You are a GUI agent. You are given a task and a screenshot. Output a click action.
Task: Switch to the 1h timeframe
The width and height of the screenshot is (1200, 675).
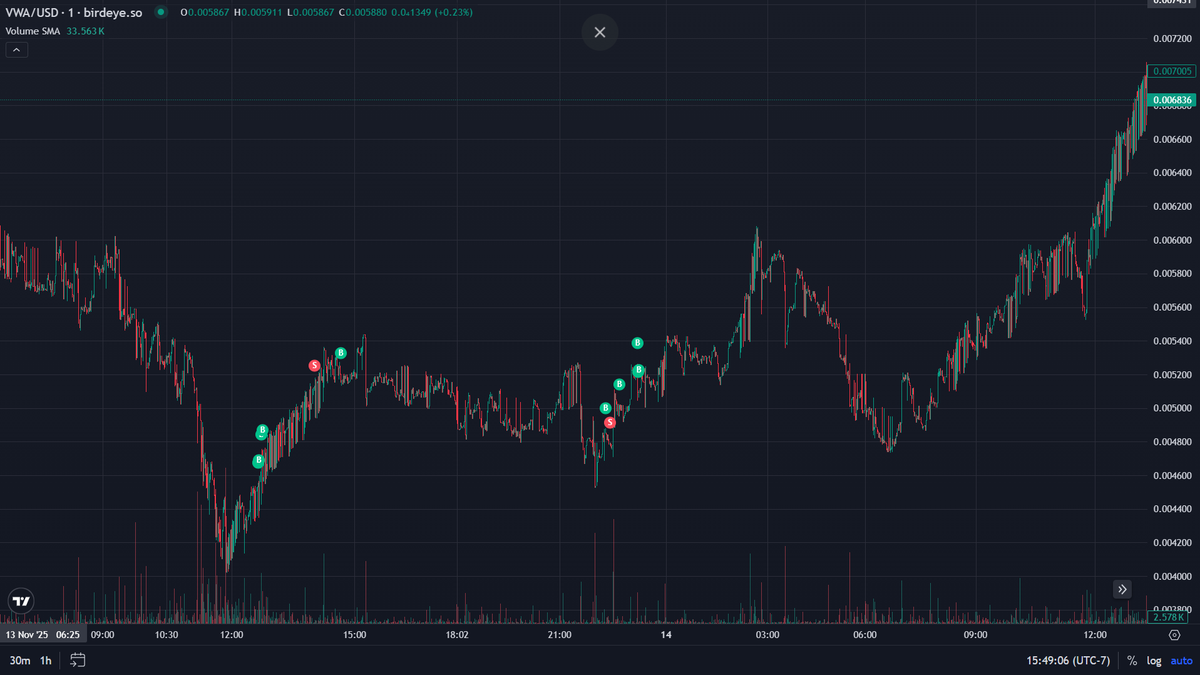[x=46, y=660]
